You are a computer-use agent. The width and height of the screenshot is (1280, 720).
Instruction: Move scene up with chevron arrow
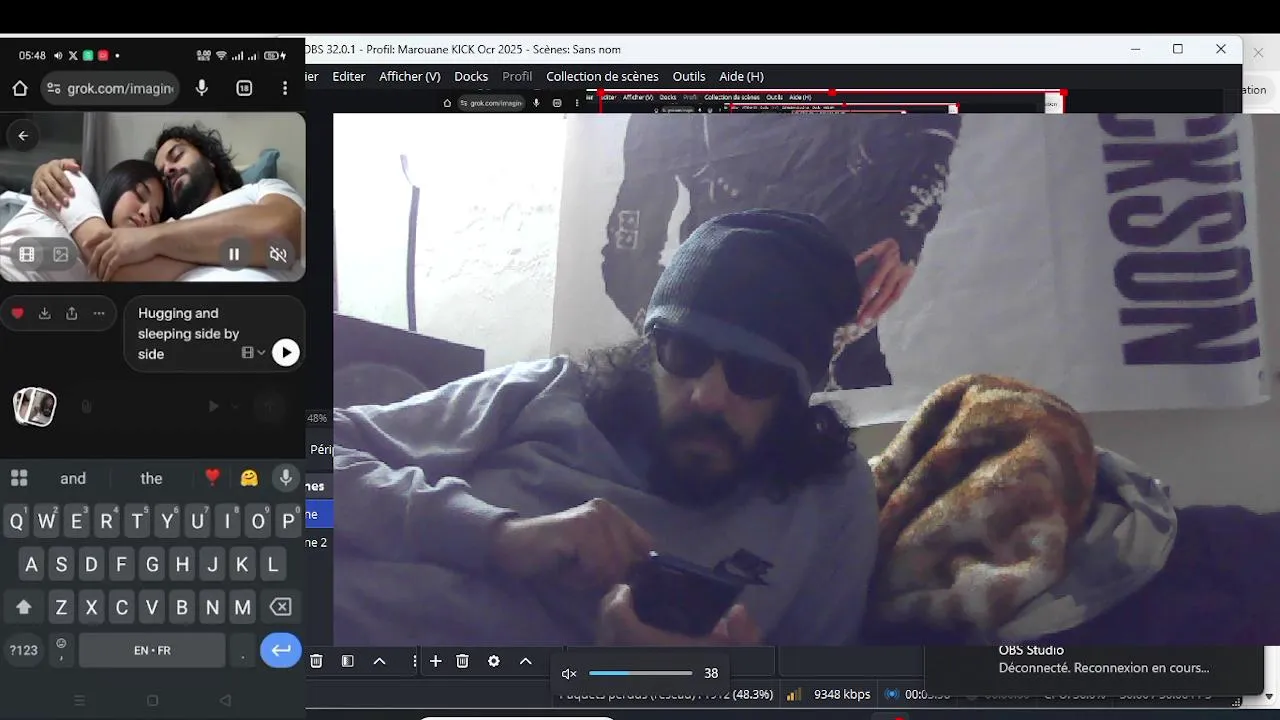pyautogui.click(x=379, y=661)
